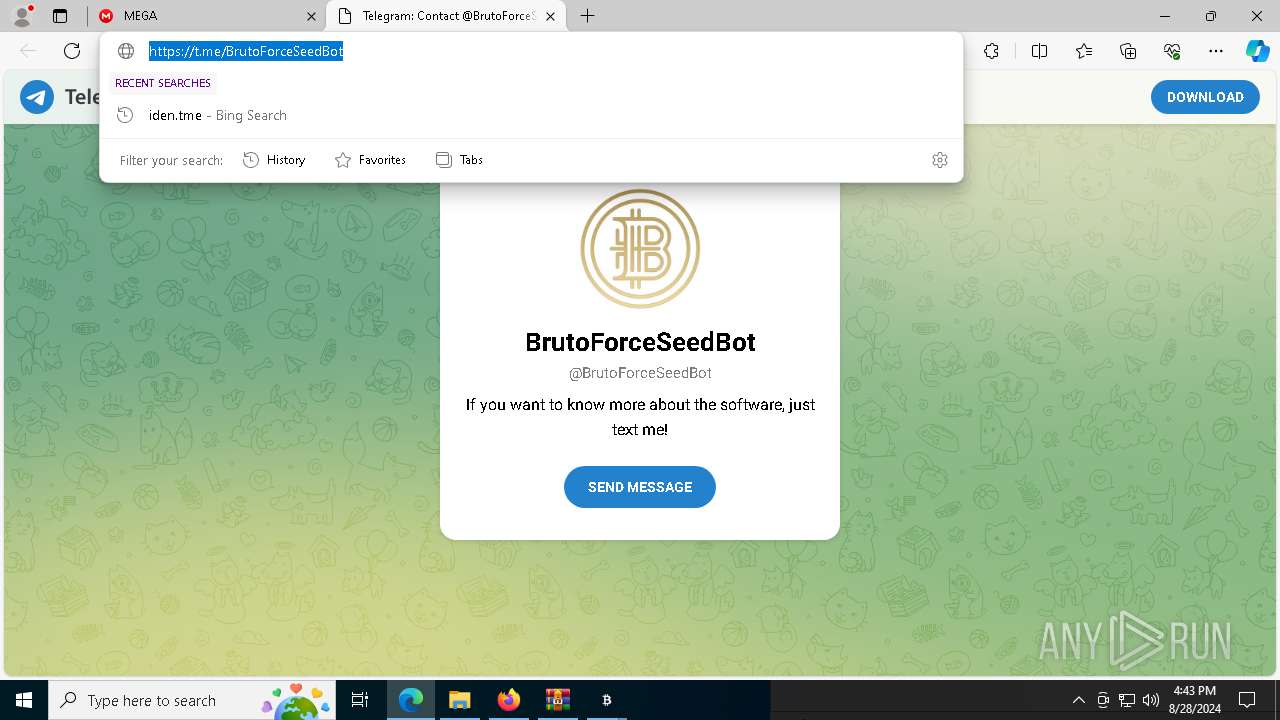The height and width of the screenshot is (720, 1280).
Task: Filter suggestions by Favorites
Action: coord(370,160)
